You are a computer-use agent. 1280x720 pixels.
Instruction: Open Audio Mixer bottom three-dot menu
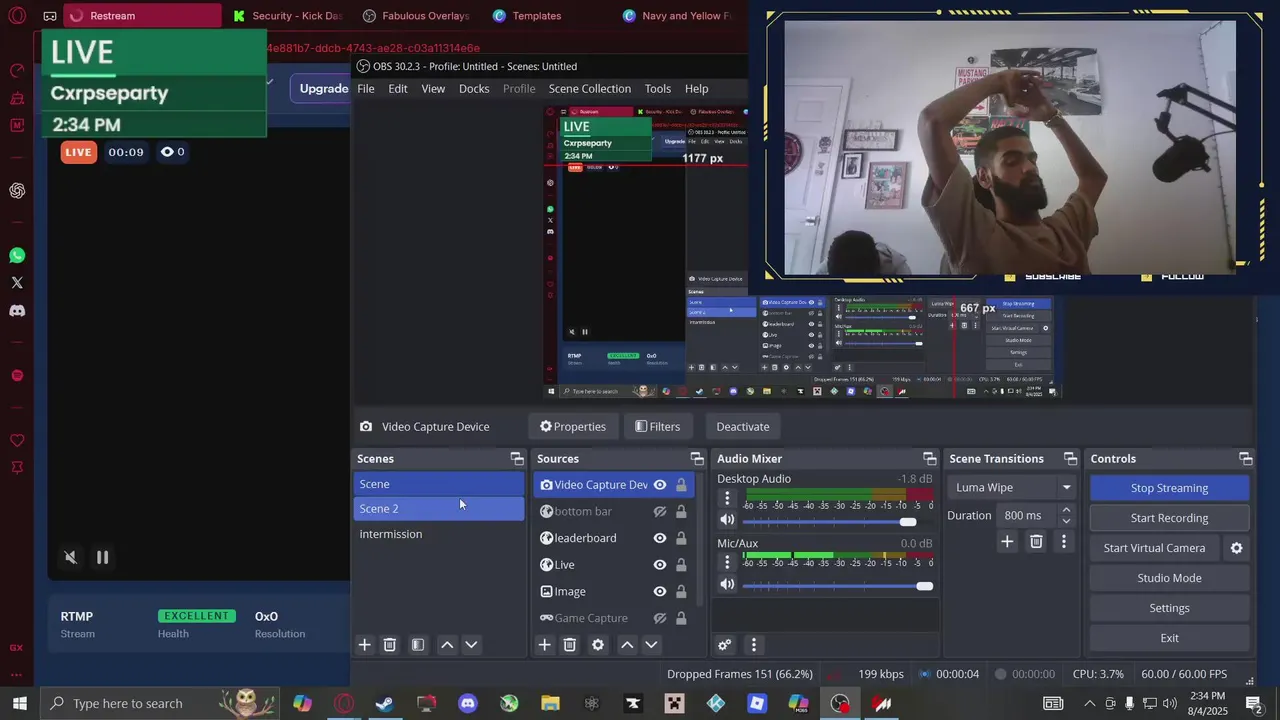(754, 645)
